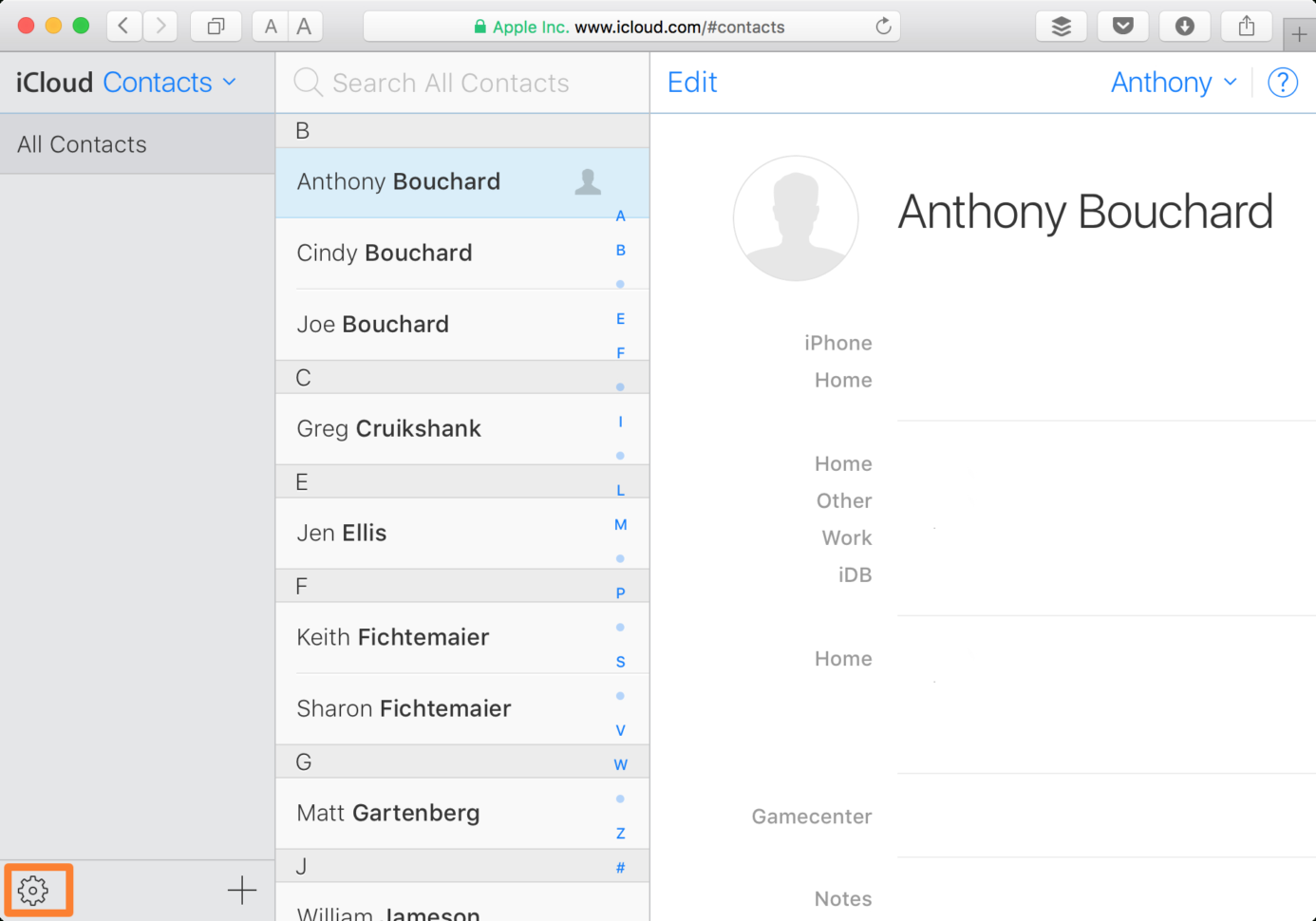
Task: Open the Safari share sheet icon
Action: pyautogui.click(x=1245, y=26)
